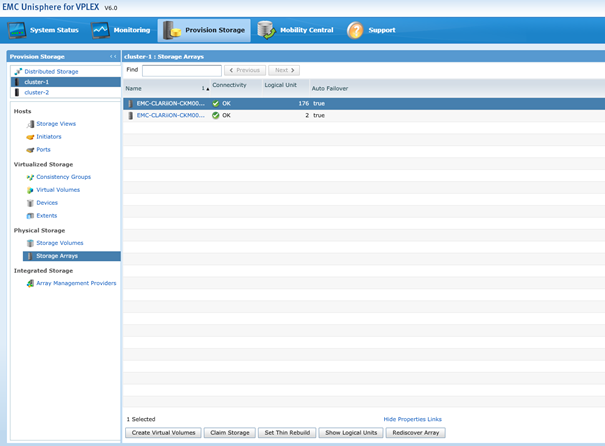Image resolution: width=605 pixels, height=446 pixels.
Task: Click OK status icon in the 176 row
Action: [216, 103]
